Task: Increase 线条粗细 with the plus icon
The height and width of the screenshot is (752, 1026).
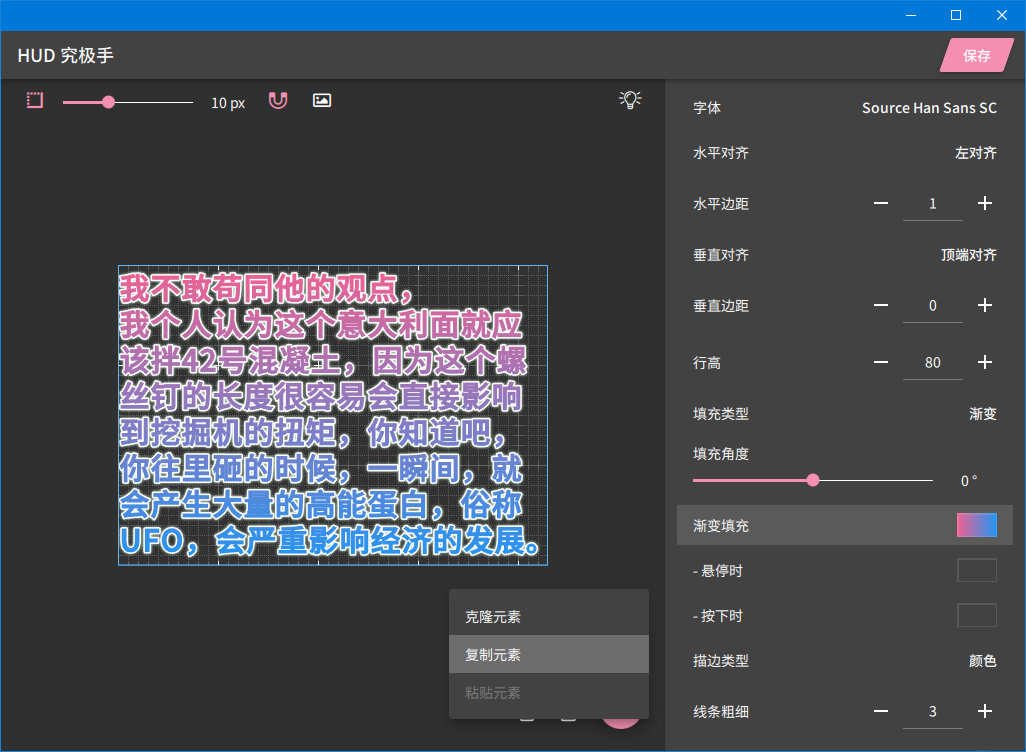Action: 985,711
